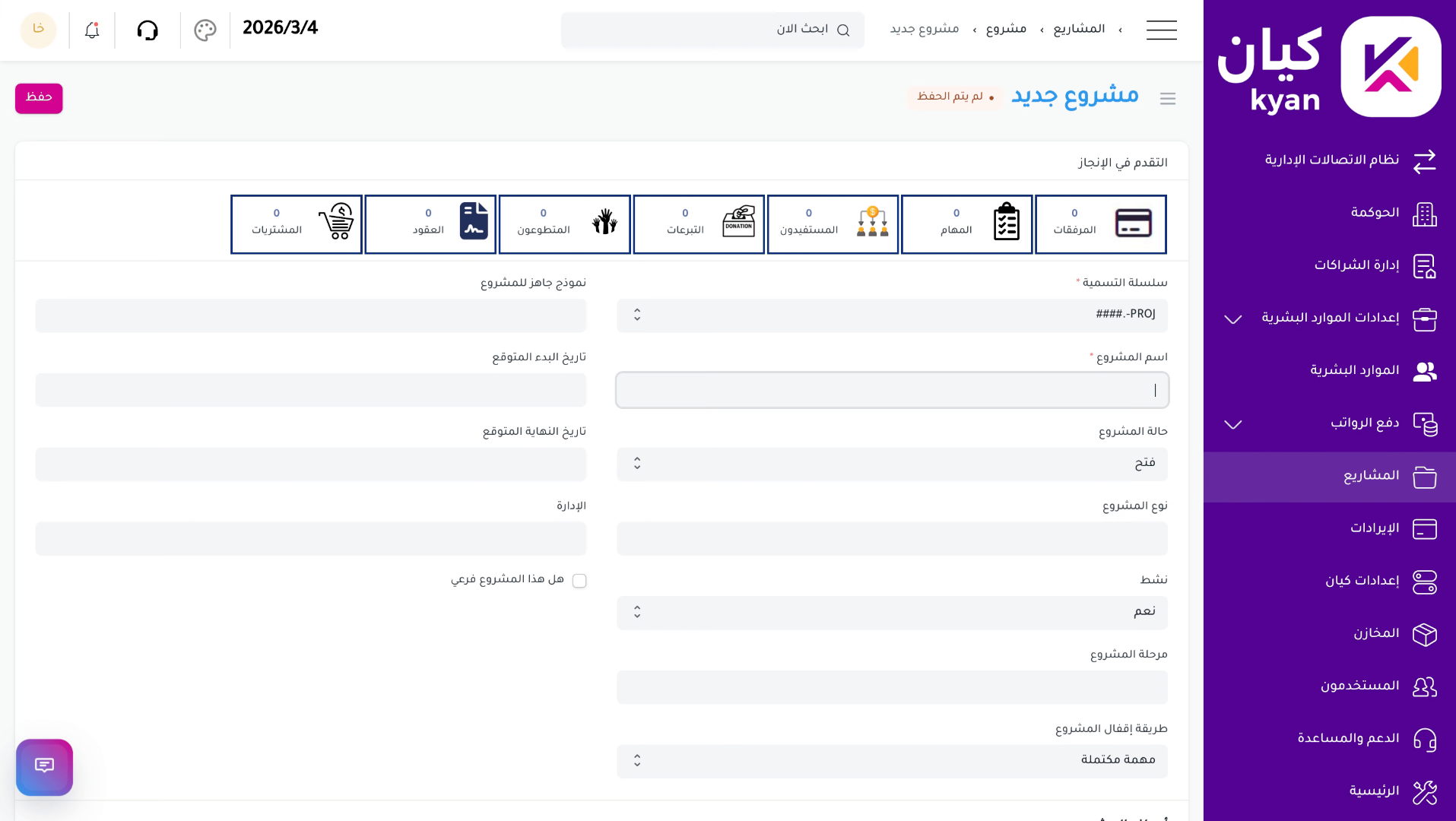Click the kyan logo icon
Image resolution: width=1456 pixels, height=821 pixels.
pos(1391,66)
